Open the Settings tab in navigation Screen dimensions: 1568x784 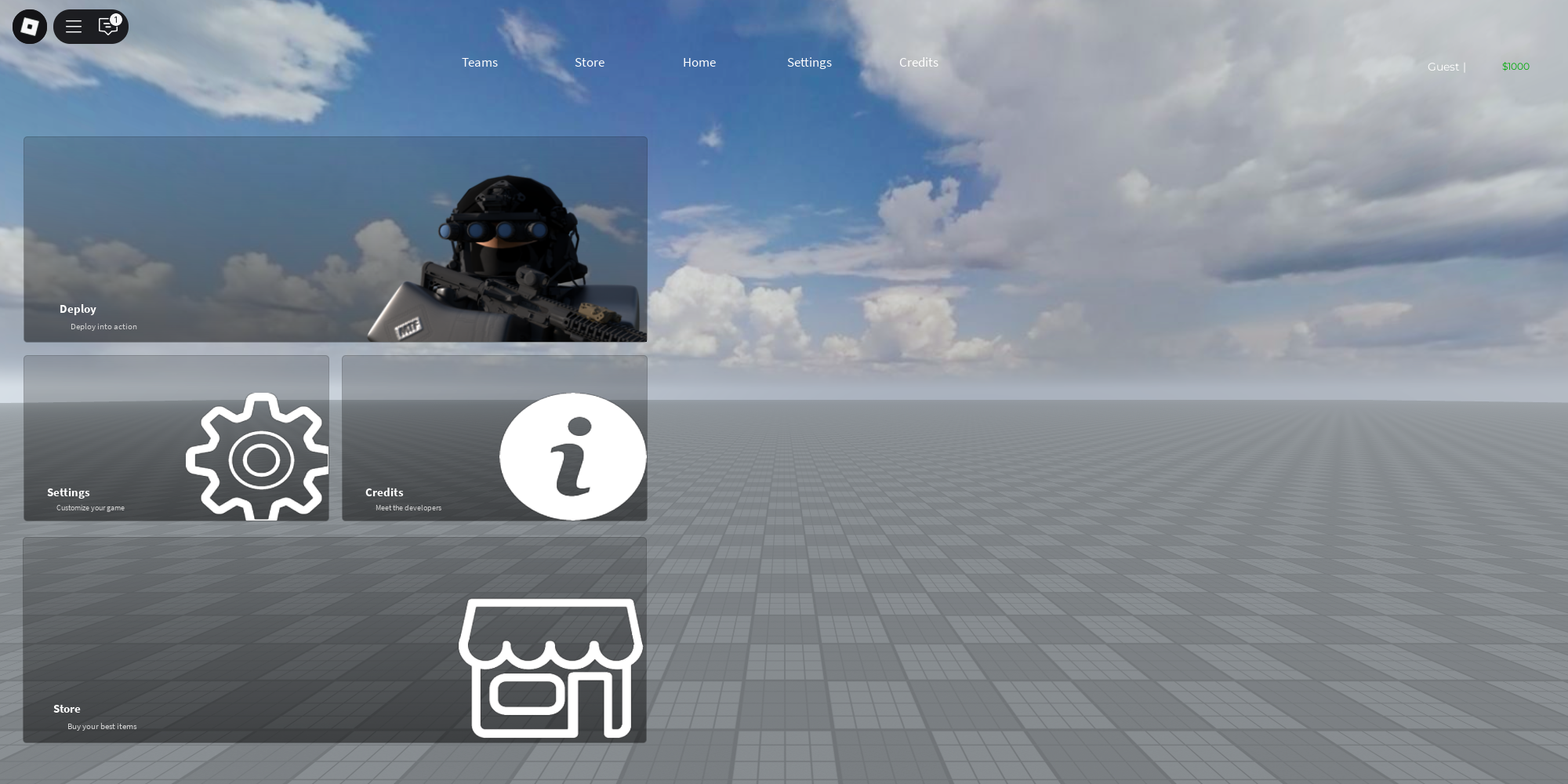pyautogui.click(x=809, y=62)
